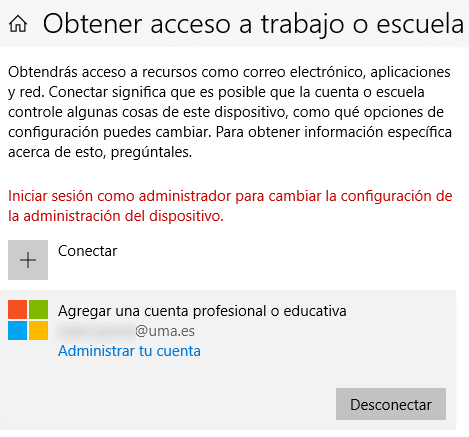Click the blurred username before @uma.es
Viewport: 469px width, 437px height.
coord(96,331)
